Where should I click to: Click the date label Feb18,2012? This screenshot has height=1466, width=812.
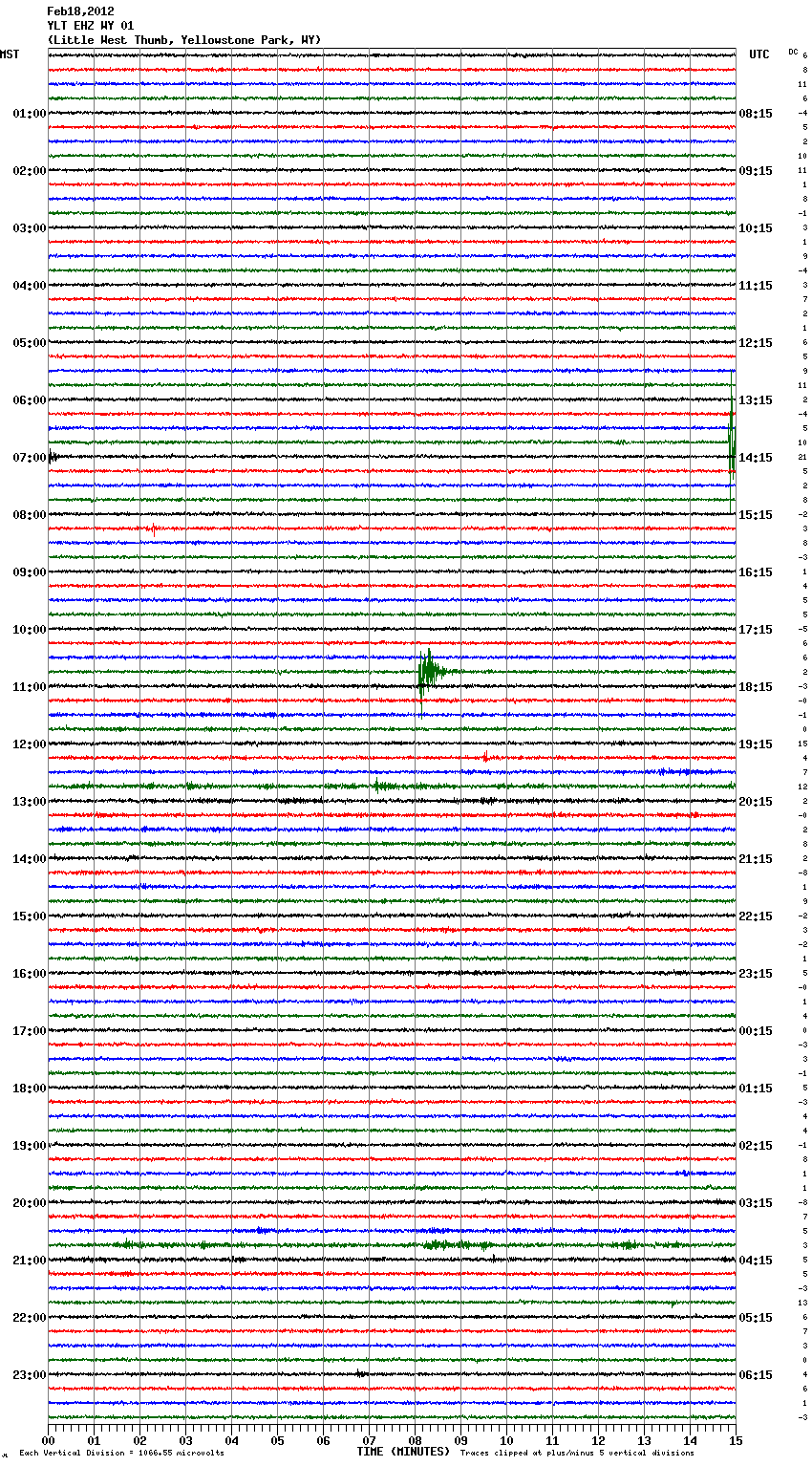tap(80, 11)
